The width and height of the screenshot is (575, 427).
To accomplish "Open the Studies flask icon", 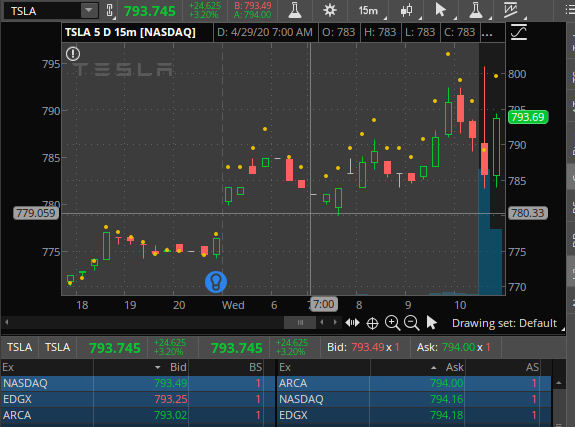I will coord(295,10).
